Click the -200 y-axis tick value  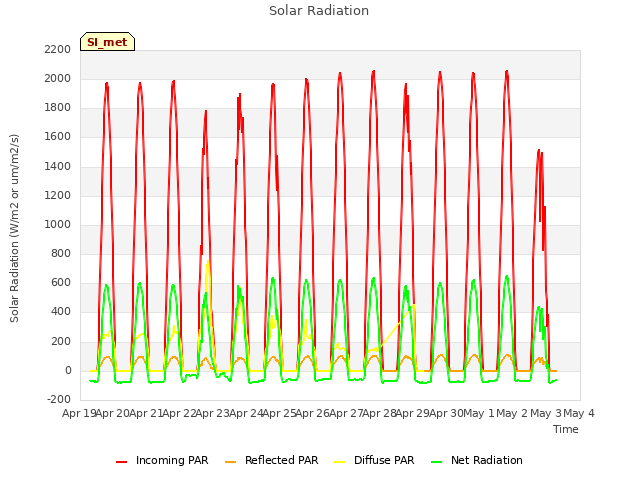[59, 399]
